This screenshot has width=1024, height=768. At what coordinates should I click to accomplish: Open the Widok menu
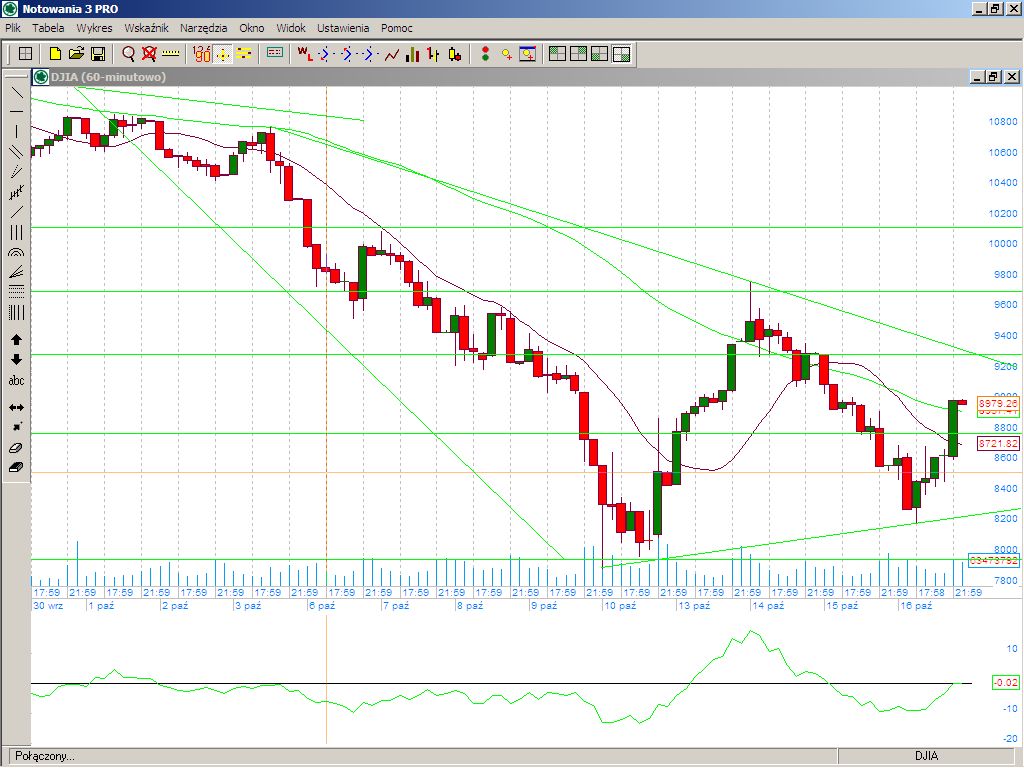pyautogui.click(x=291, y=28)
